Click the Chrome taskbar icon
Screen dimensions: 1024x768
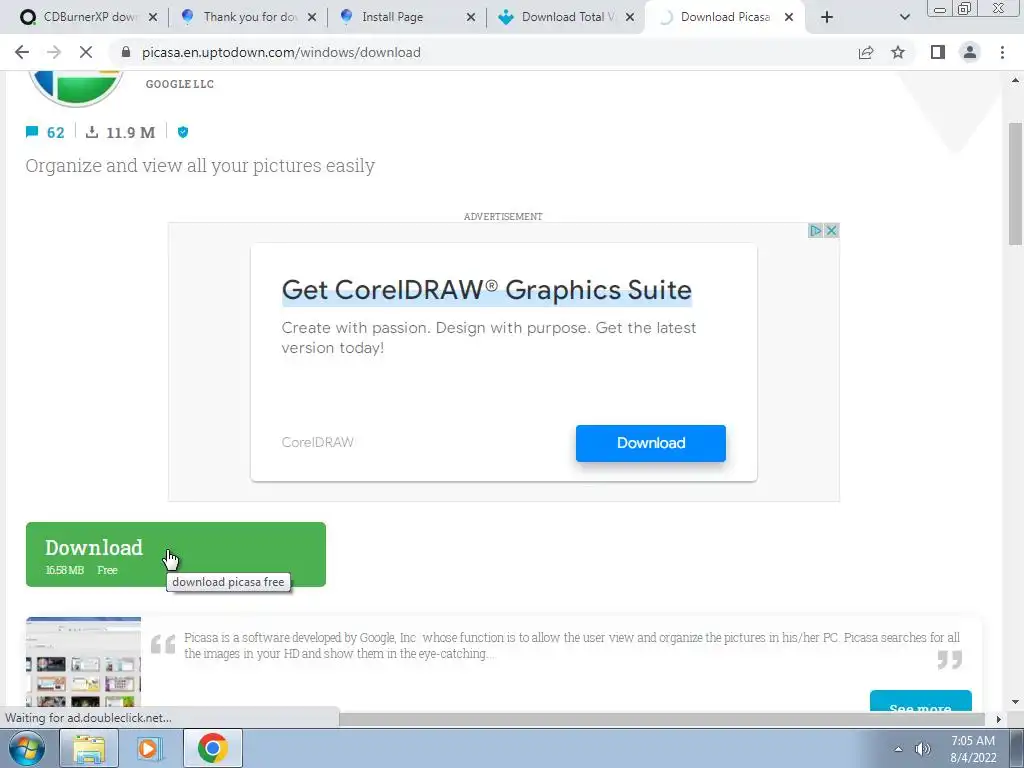(213, 748)
